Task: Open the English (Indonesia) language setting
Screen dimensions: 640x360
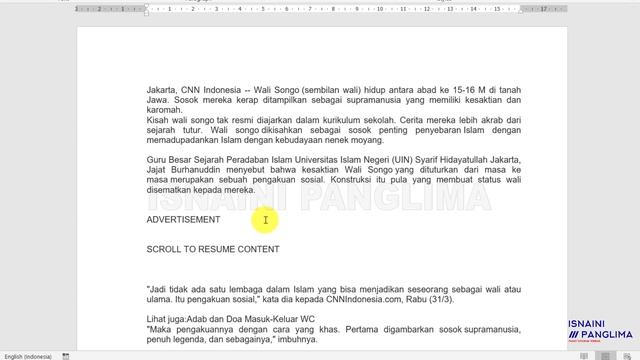Action: pyautogui.click(x=28, y=356)
